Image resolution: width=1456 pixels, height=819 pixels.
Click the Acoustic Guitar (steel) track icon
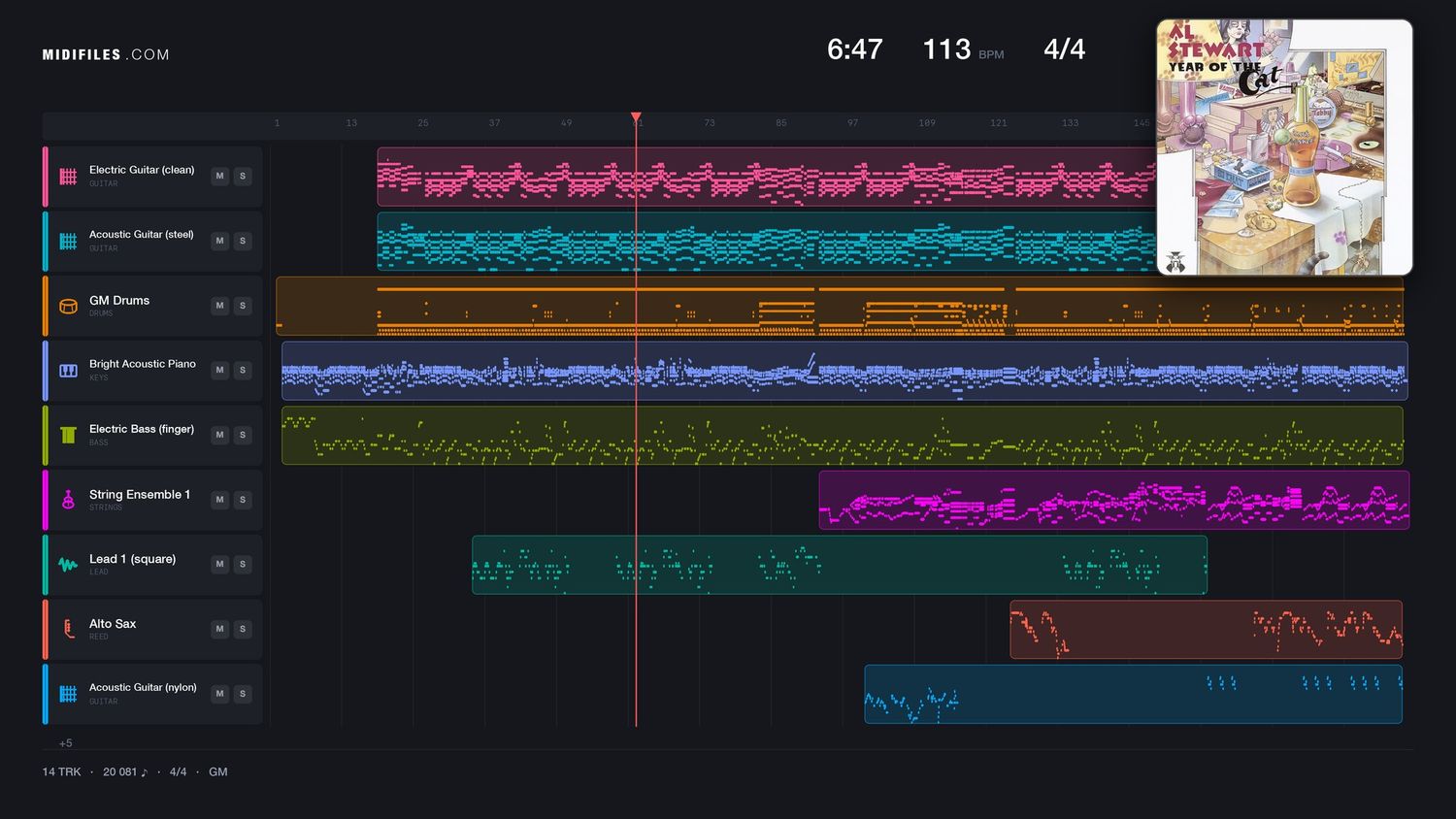(x=68, y=241)
